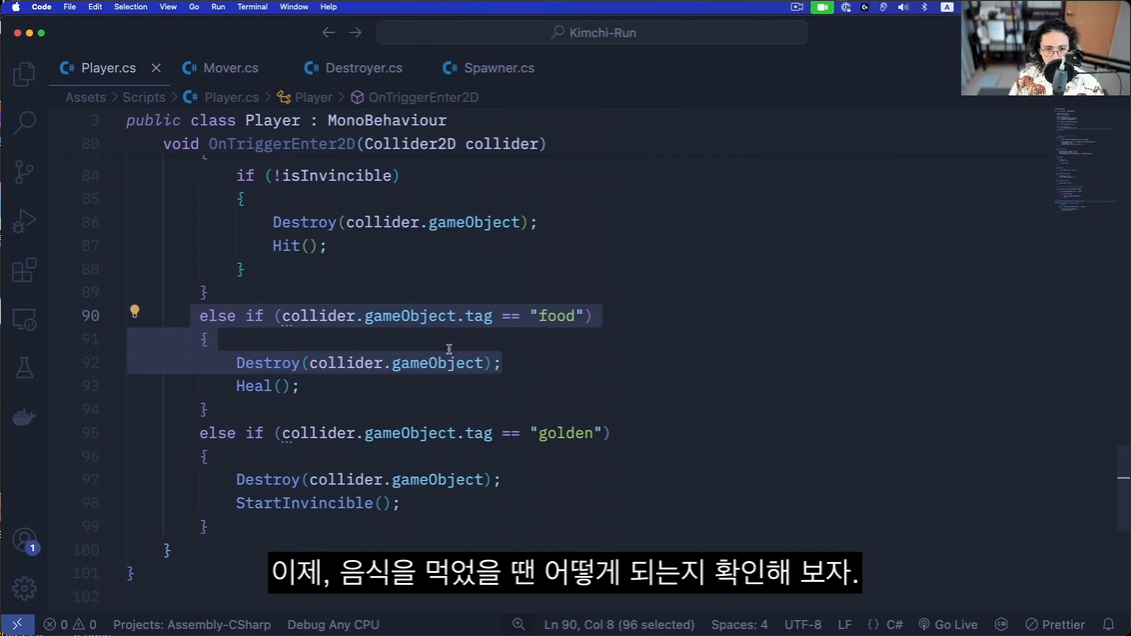This screenshot has height=636, width=1131.
Task: Open the Testing flask view
Action: pyautogui.click(x=24, y=368)
